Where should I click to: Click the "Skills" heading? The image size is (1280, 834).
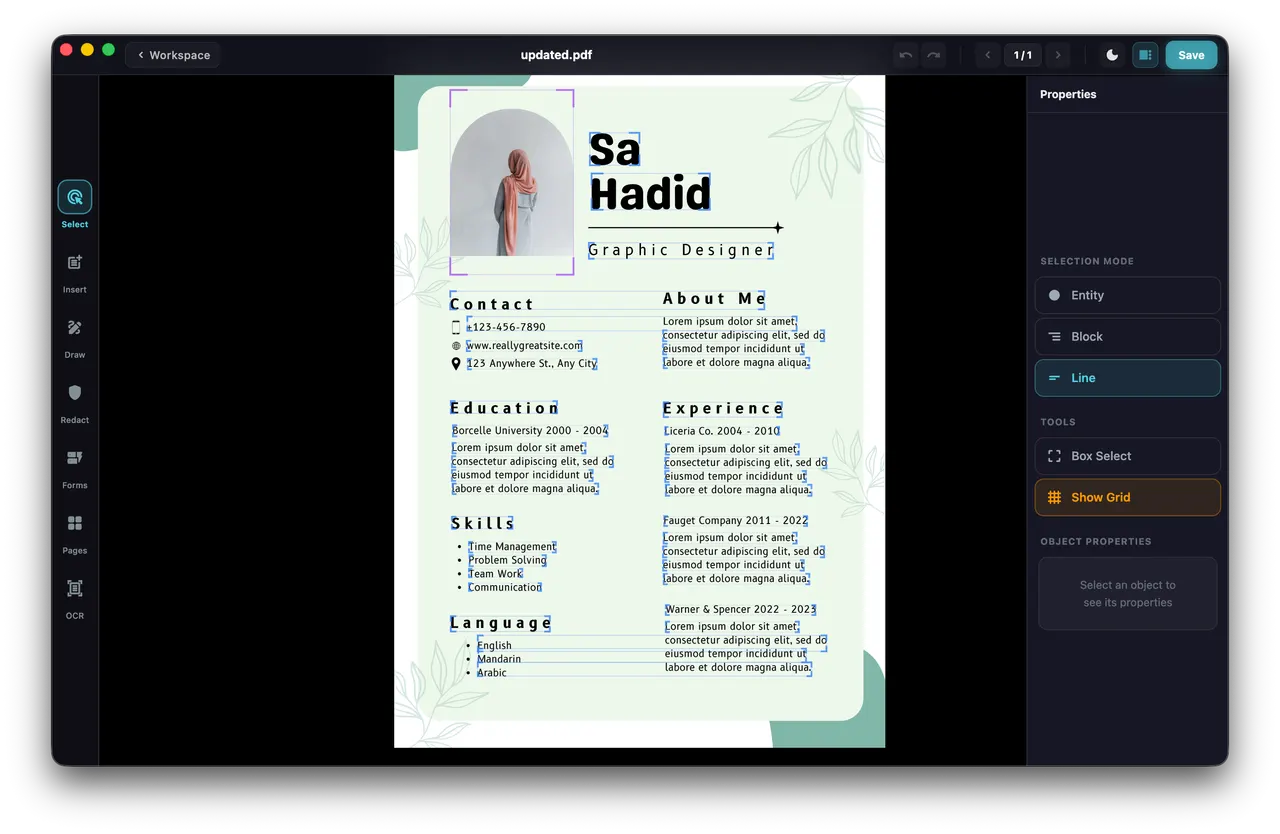[482, 523]
